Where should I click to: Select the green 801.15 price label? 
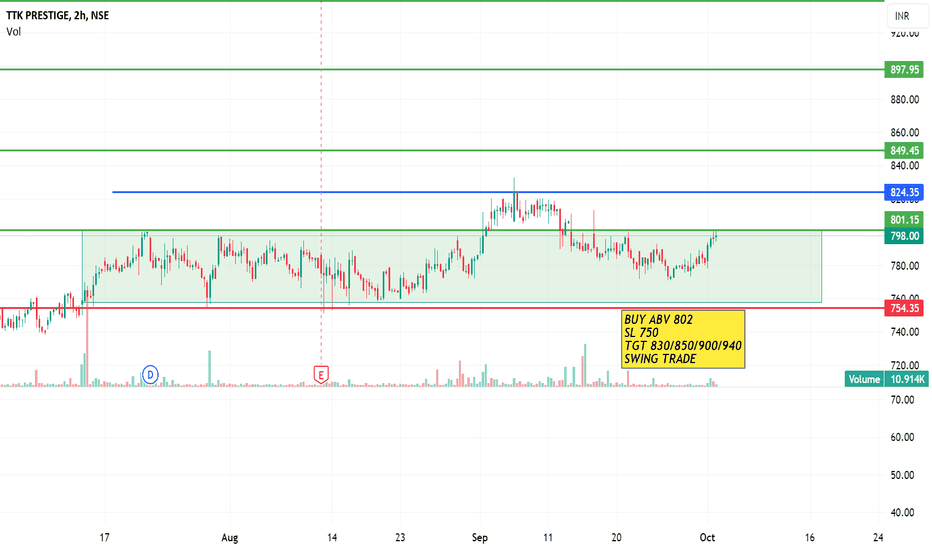pos(904,219)
